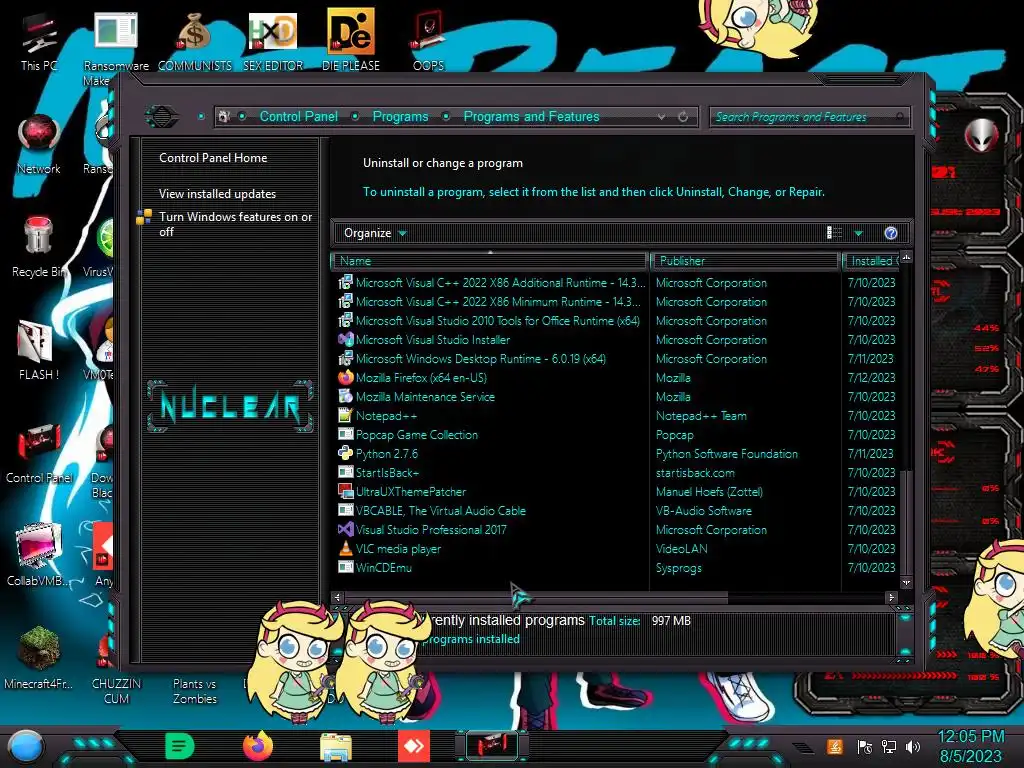Open the HxD hex editor desktop icon
Screen dimensions: 1024x768
(x=273, y=42)
